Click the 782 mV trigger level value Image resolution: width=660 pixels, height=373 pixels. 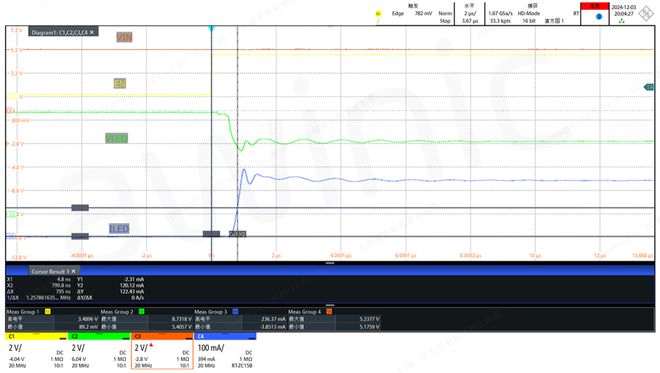[423, 13]
